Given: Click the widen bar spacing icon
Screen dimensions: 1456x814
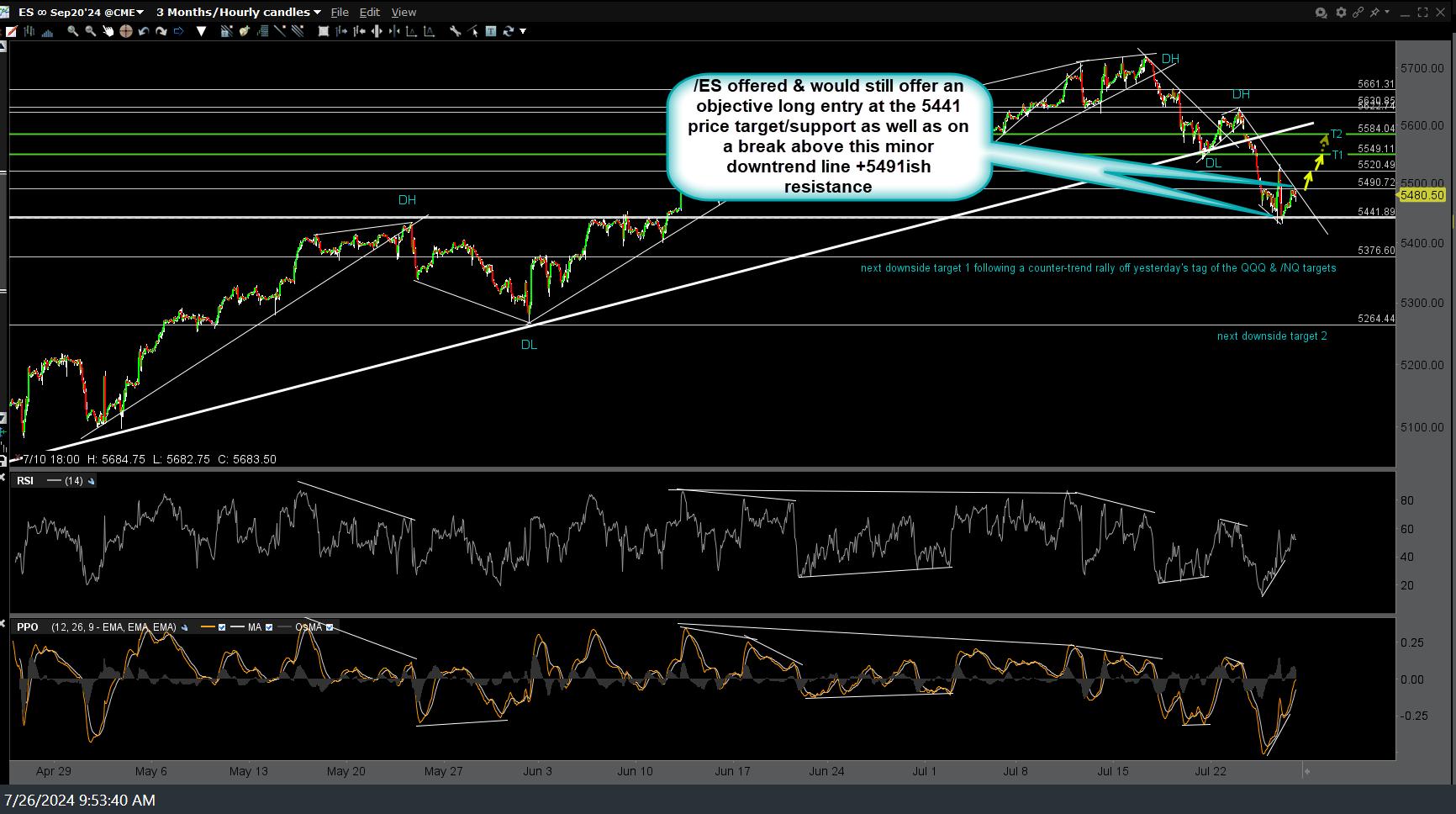Looking at the screenshot, I should (377, 31).
